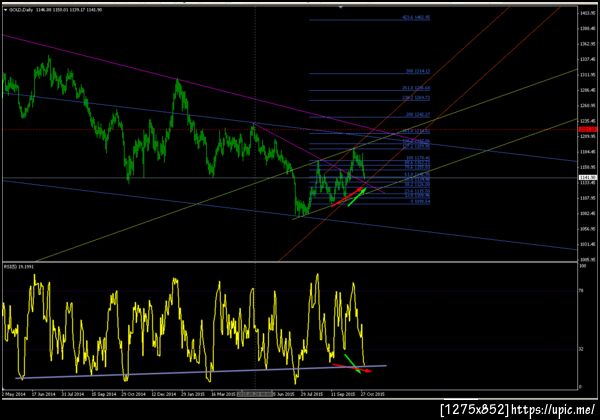Click the 261.8 Fibonacci level label
Screen dimensions: 600x420
[x=416, y=88]
